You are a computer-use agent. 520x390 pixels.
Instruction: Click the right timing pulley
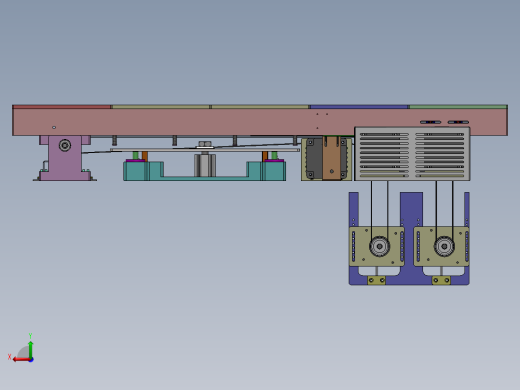(444, 246)
